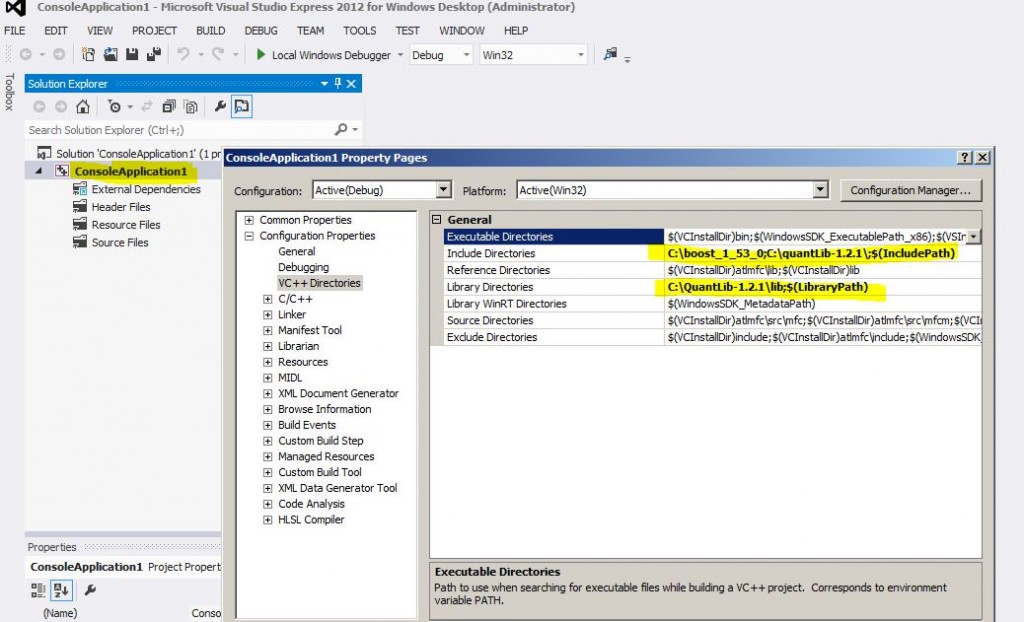Open the TOOLS menu

click(360, 31)
